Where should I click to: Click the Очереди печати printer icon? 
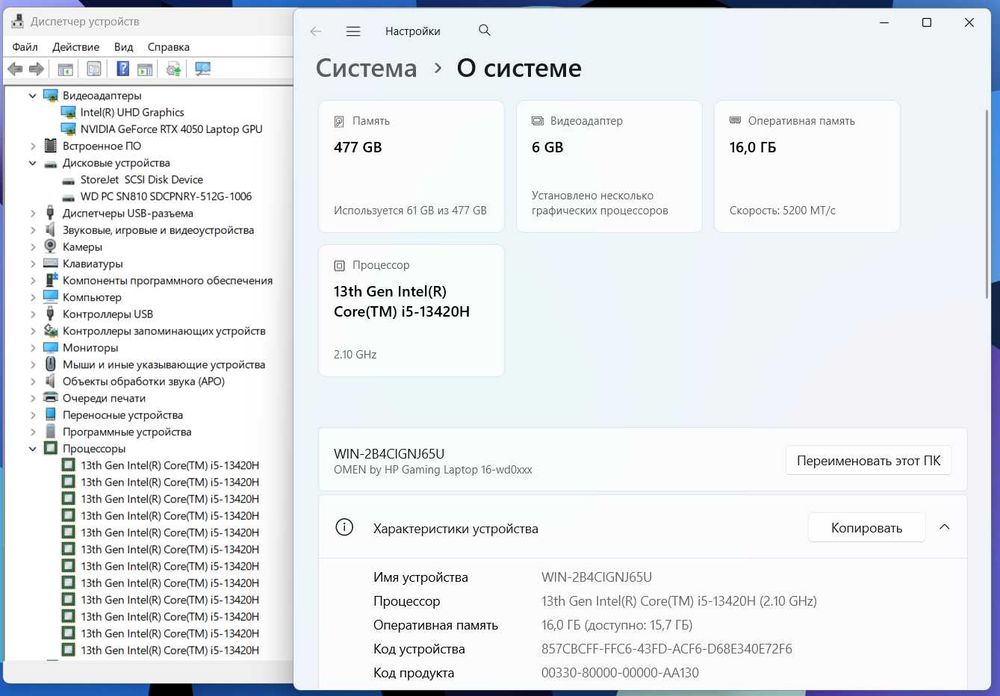pyautogui.click(x=50, y=397)
